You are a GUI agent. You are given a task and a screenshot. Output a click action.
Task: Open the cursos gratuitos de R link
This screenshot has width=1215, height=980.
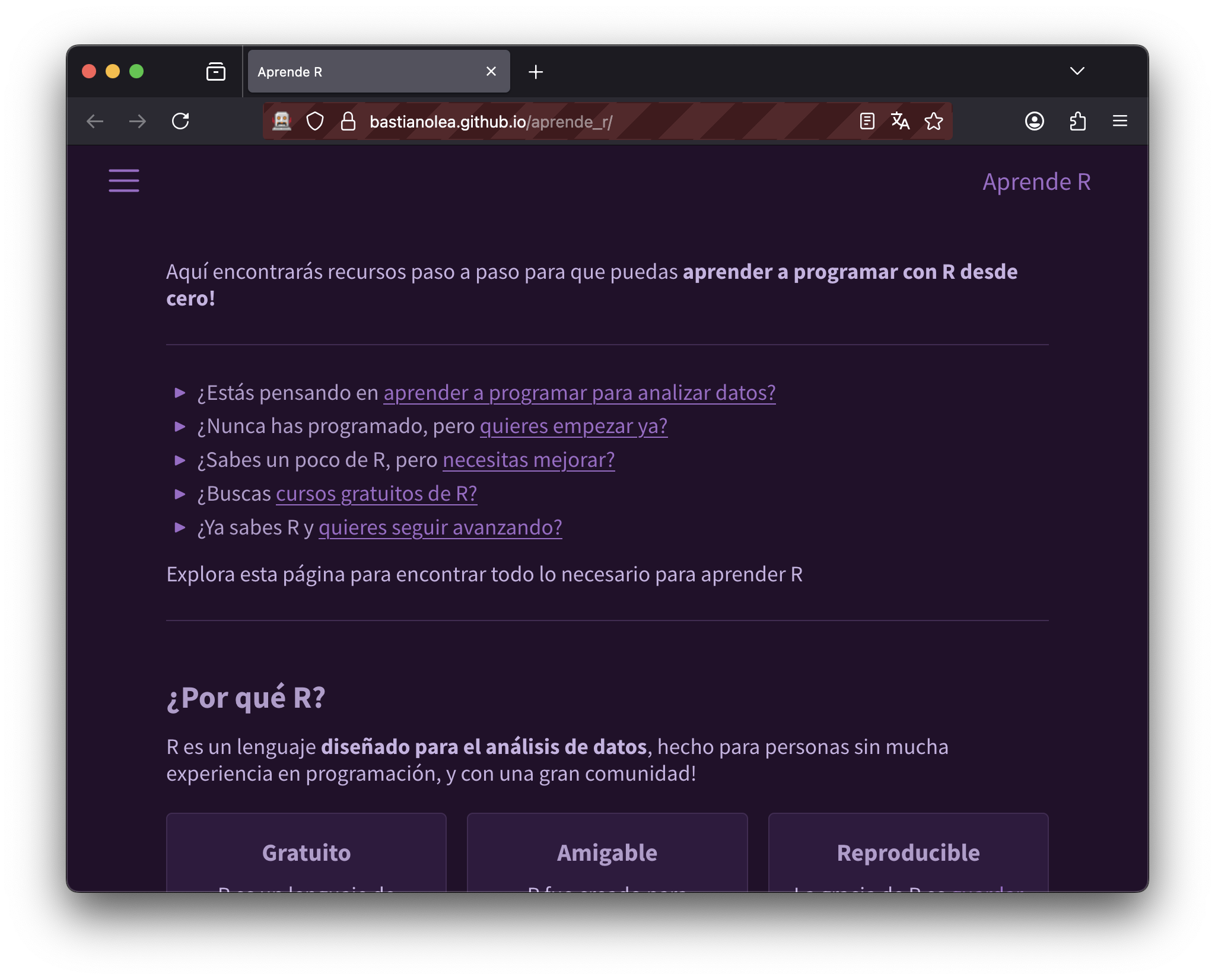376,494
